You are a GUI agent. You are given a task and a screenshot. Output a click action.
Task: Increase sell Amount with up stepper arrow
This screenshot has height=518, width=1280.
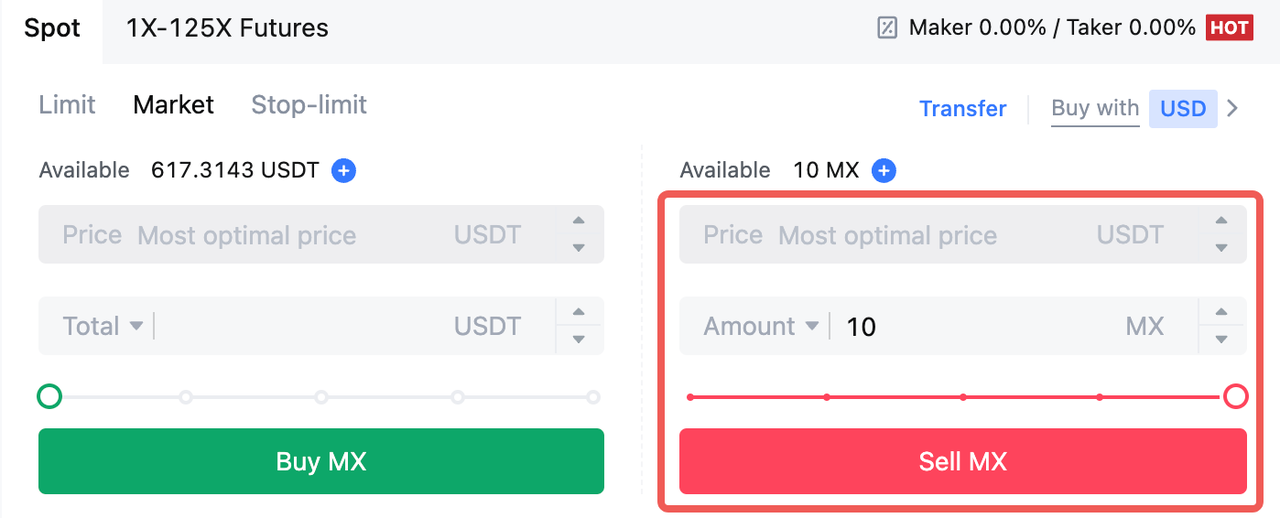(x=1220, y=313)
